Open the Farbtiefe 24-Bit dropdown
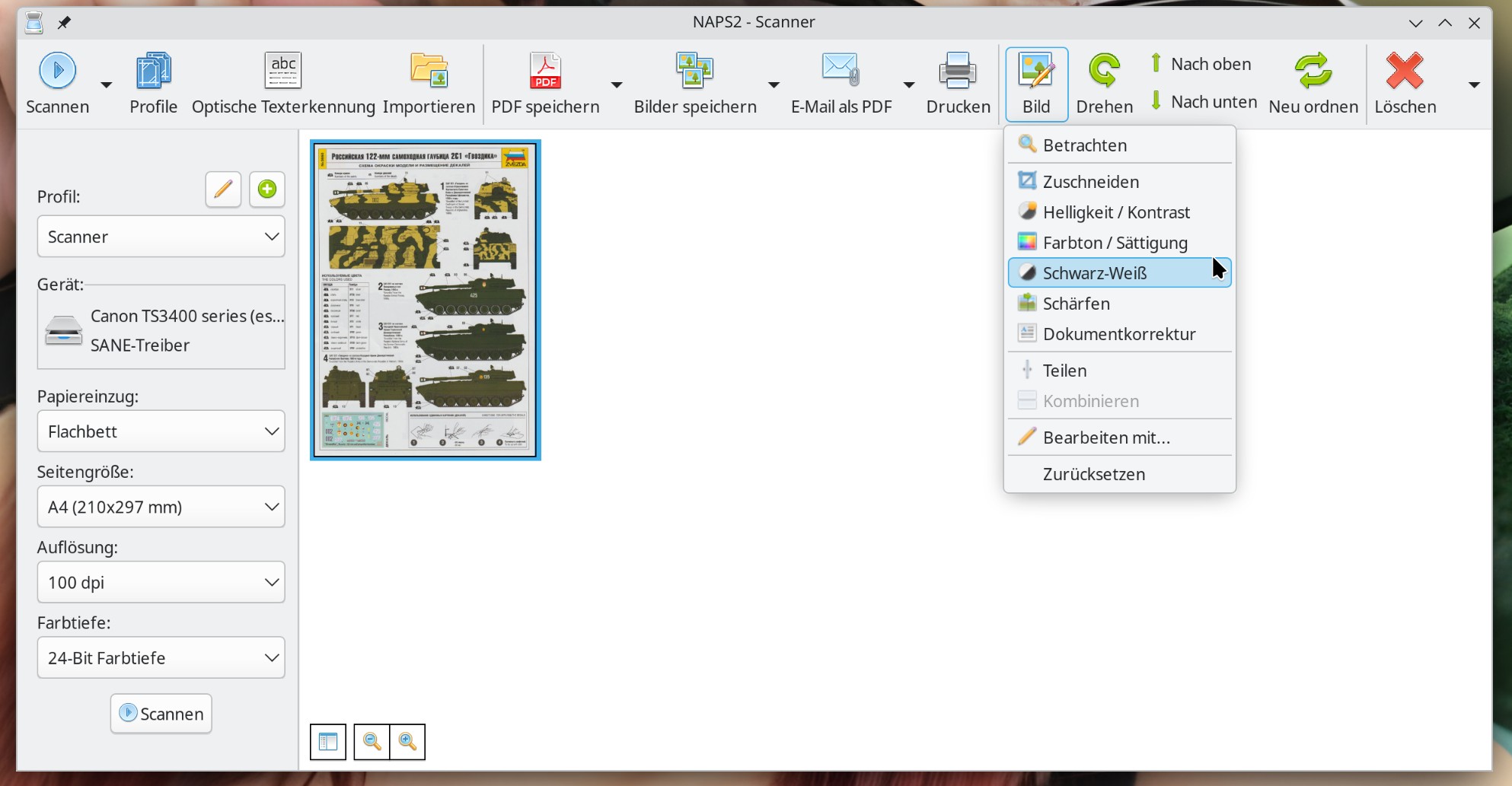 point(161,657)
